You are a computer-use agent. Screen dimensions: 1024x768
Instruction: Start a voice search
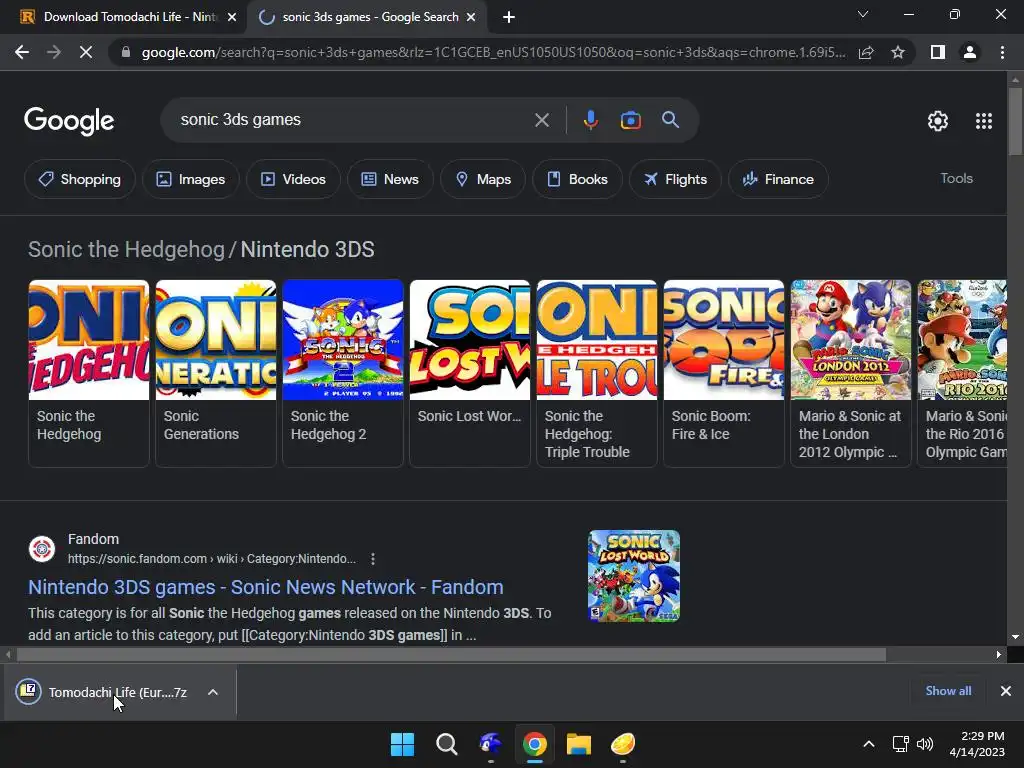(590, 120)
